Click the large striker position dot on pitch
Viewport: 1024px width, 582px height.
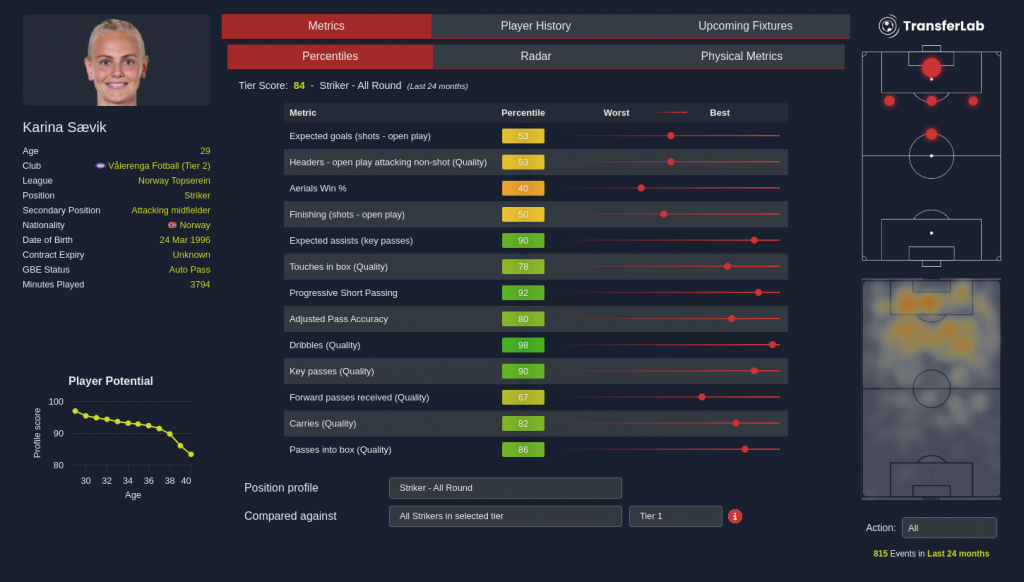point(931,67)
